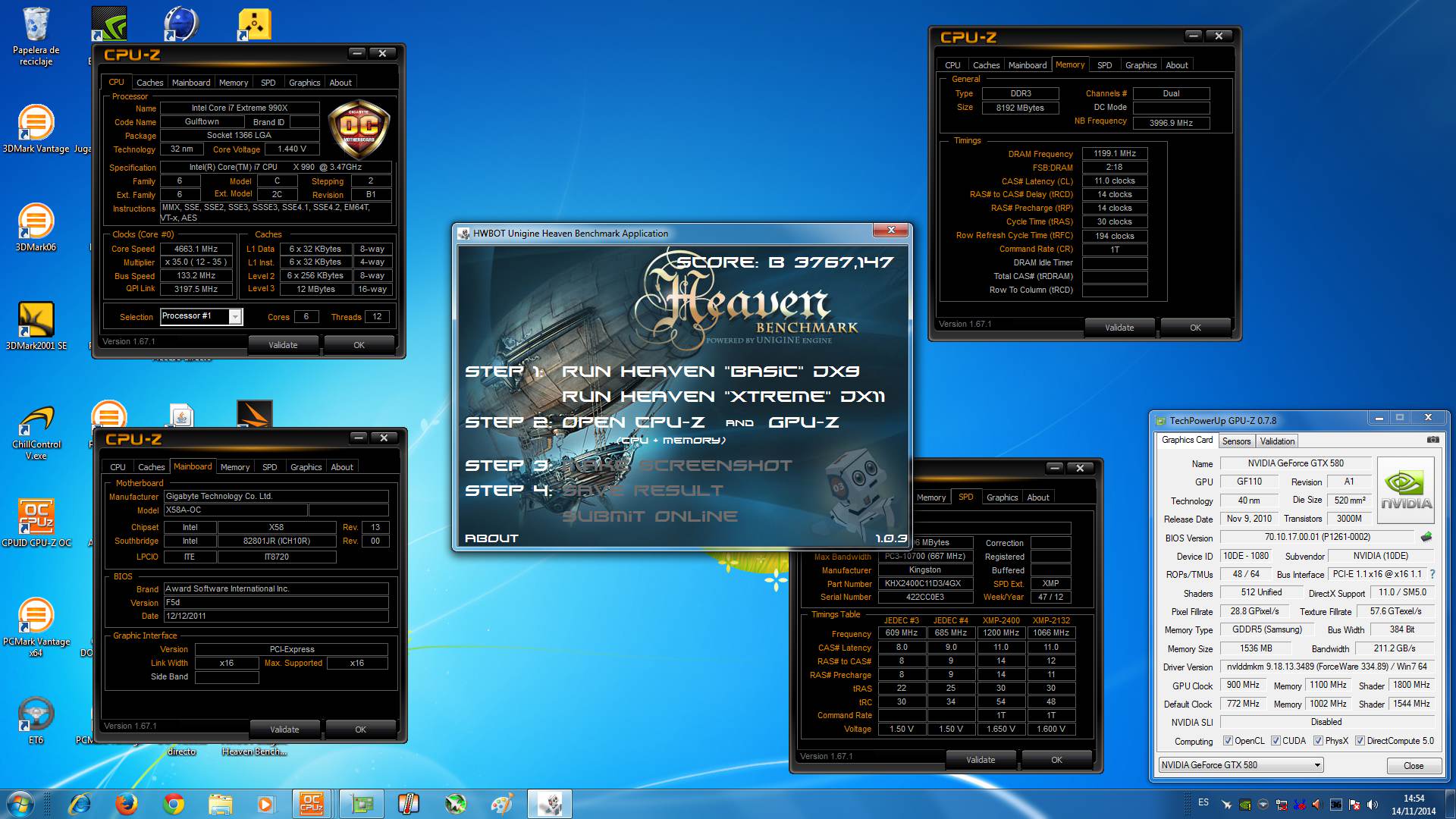The image size is (1456, 819).
Task: Toggle OpenCL checkbox in GPU-Z
Action: point(1228,741)
